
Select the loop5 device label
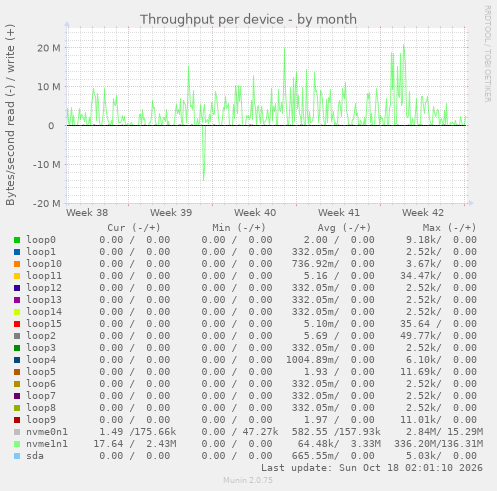[41, 372]
